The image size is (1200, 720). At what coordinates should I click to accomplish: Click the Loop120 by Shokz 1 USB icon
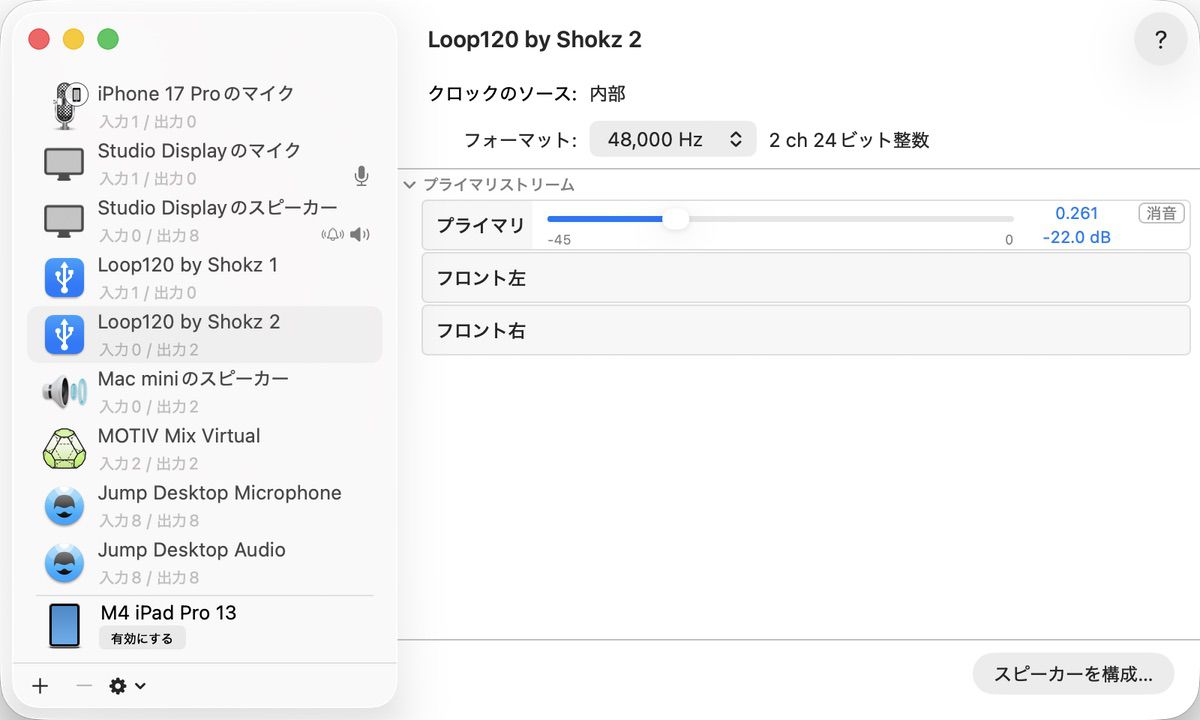[64, 277]
